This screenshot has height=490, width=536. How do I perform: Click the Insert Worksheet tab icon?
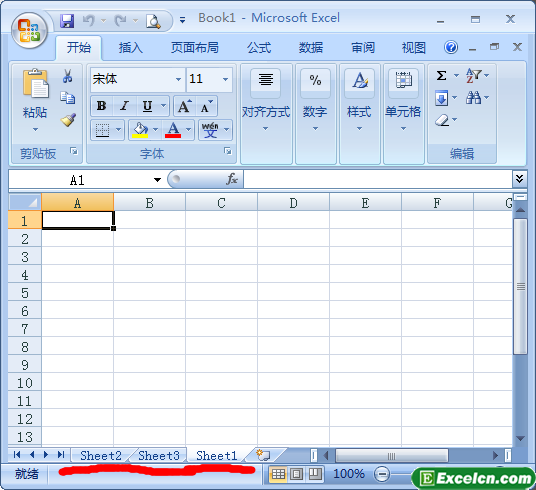coord(263,455)
